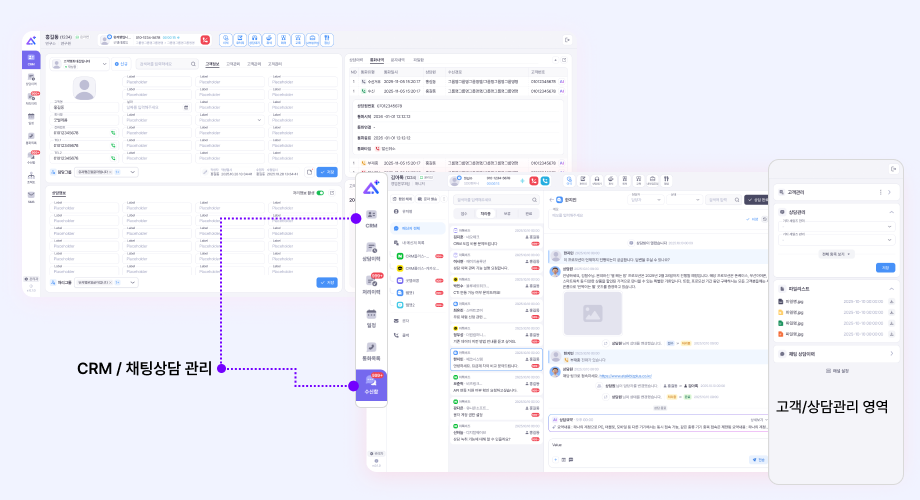Open CRM in the enlarged chat sidebar
Screen dimensions: 920x500
pyautogui.click(x=371, y=218)
